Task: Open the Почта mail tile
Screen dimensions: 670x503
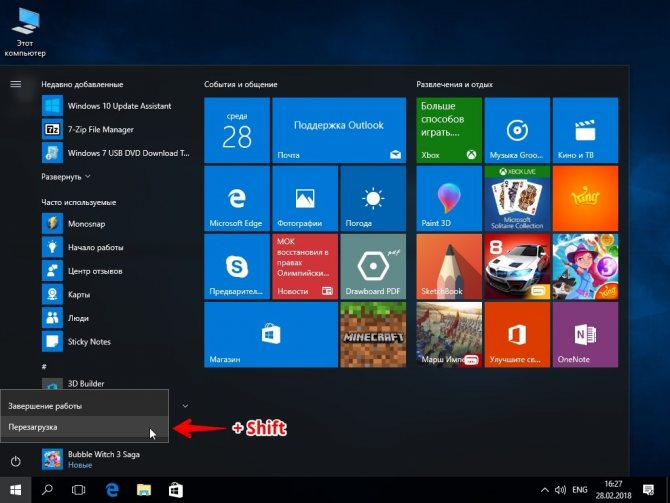Action: click(339, 130)
